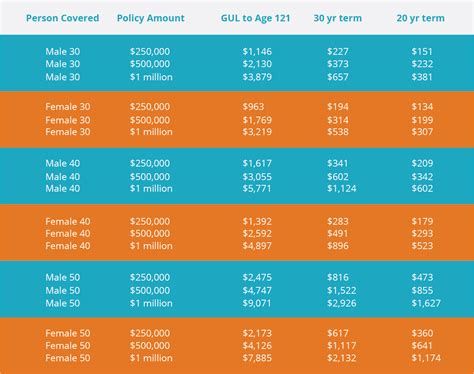Click the 20 yr term header
The image size is (474, 374).
(x=420, y=18)
